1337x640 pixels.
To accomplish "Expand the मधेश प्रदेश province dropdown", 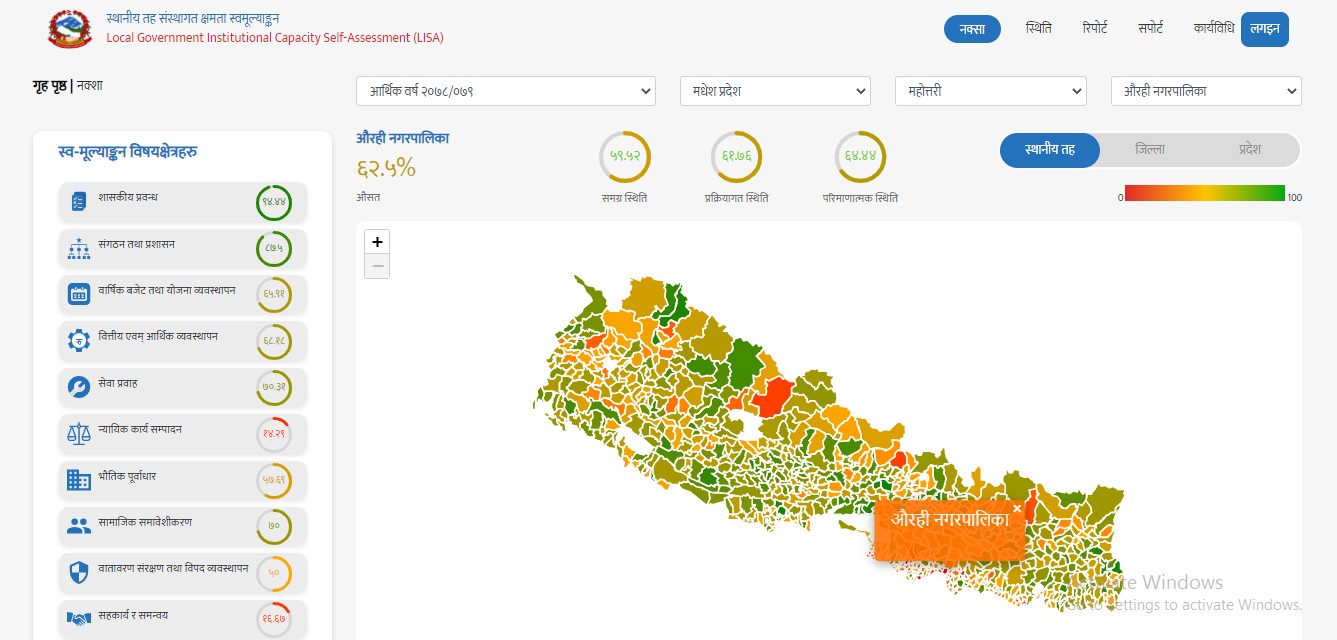I will click(775, 91).
